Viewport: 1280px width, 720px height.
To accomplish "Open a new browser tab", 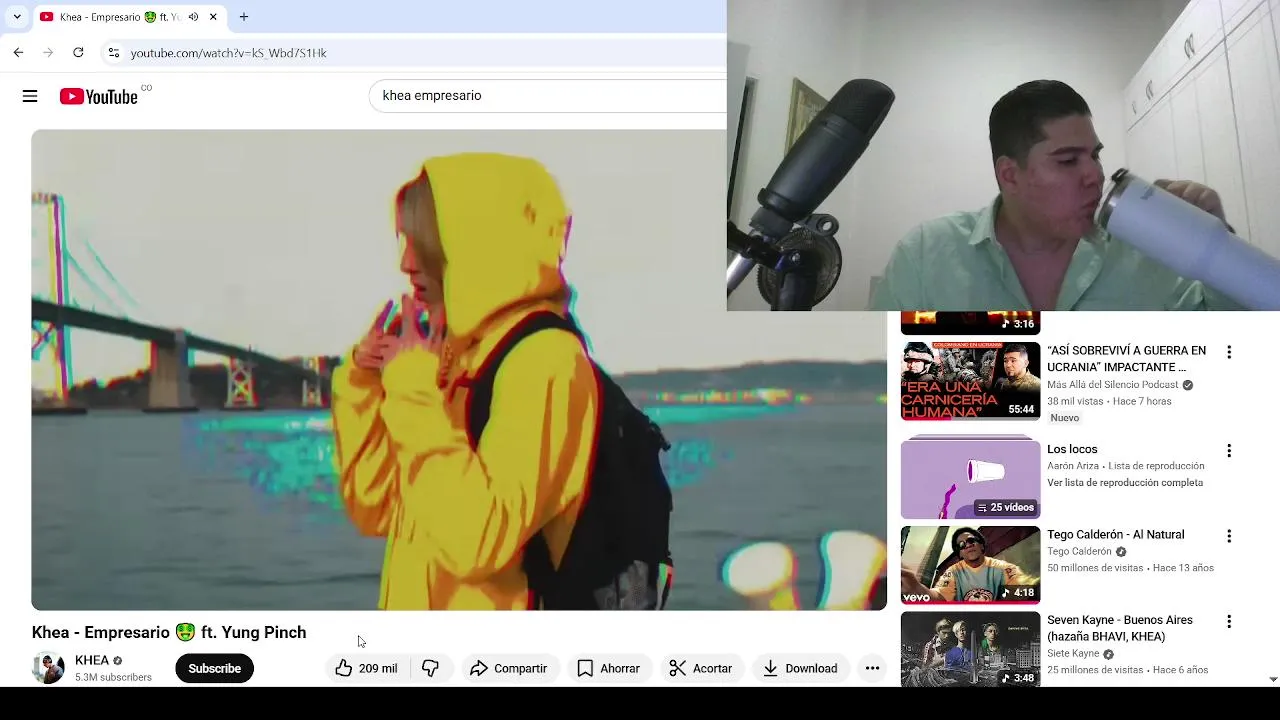I will click(243, 17).
